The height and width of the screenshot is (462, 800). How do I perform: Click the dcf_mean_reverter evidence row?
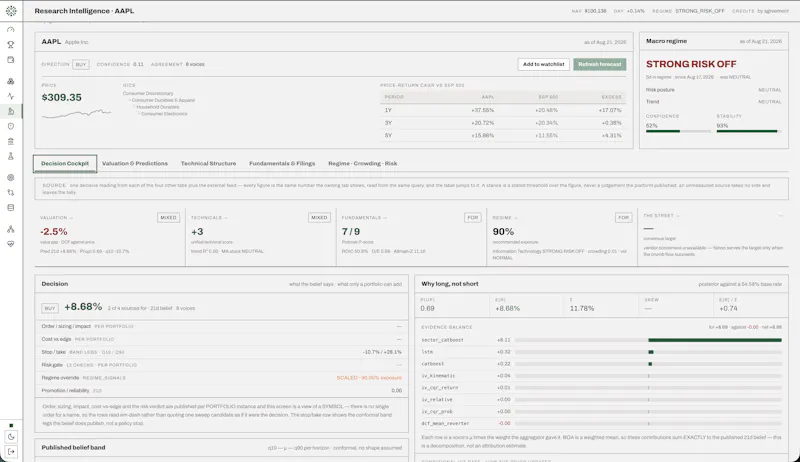[601, 423]
